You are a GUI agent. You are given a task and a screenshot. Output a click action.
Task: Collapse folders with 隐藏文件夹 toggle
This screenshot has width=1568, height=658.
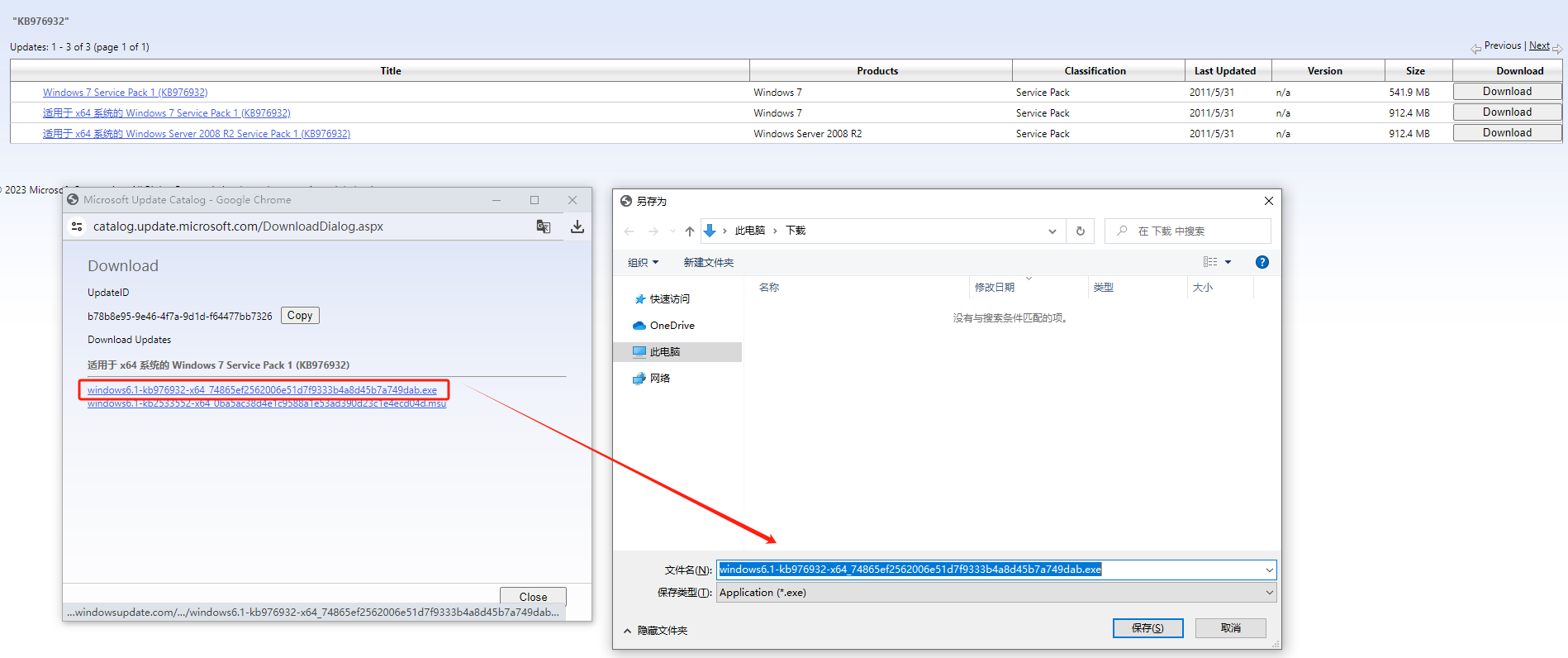pyautogui.click(x=655, y=631)
